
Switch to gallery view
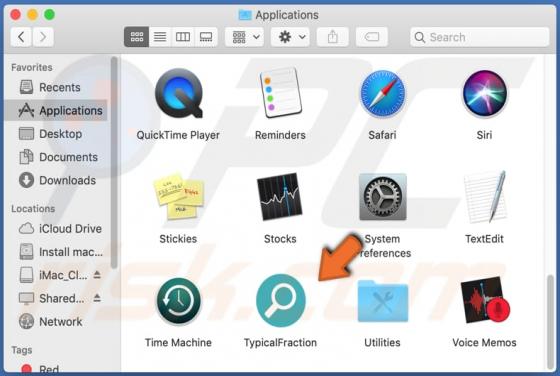pyautogui.click(x=206, y=37)
